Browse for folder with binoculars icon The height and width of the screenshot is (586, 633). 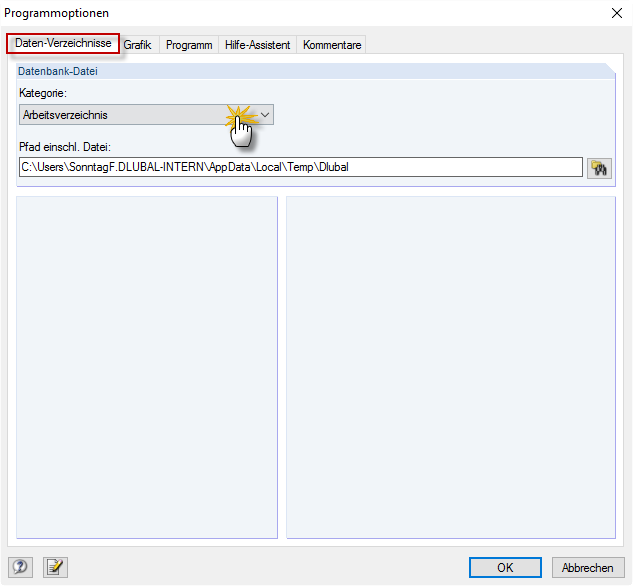(599, 168)
